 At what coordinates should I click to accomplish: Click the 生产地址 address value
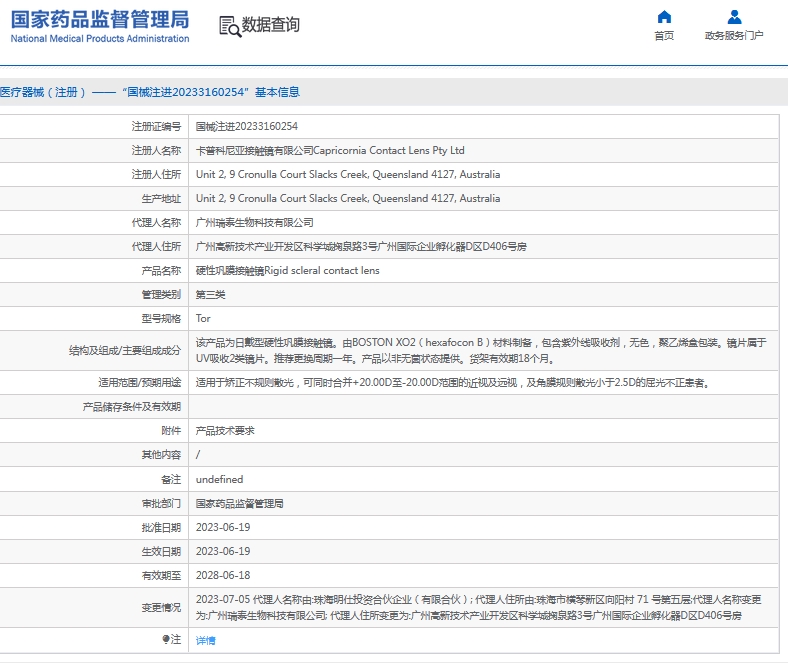click(348, 199)
